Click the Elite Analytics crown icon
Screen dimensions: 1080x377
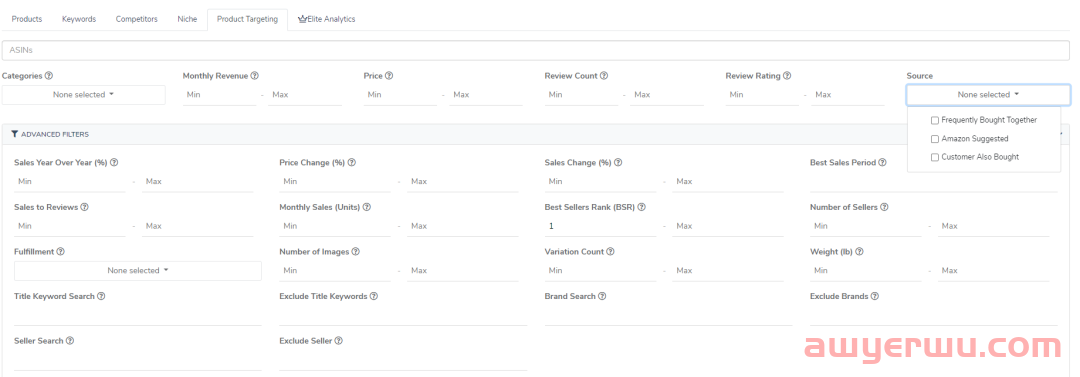302,19
